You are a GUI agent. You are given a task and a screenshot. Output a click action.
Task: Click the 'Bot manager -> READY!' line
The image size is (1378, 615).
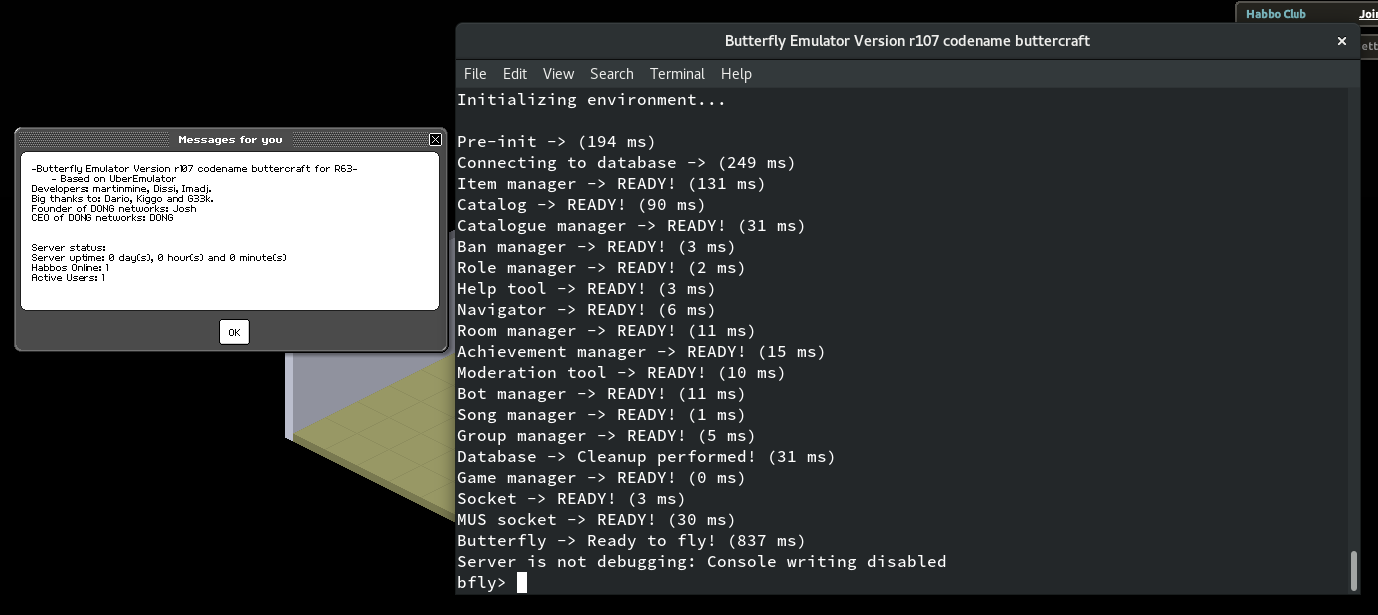coord(602,394)
